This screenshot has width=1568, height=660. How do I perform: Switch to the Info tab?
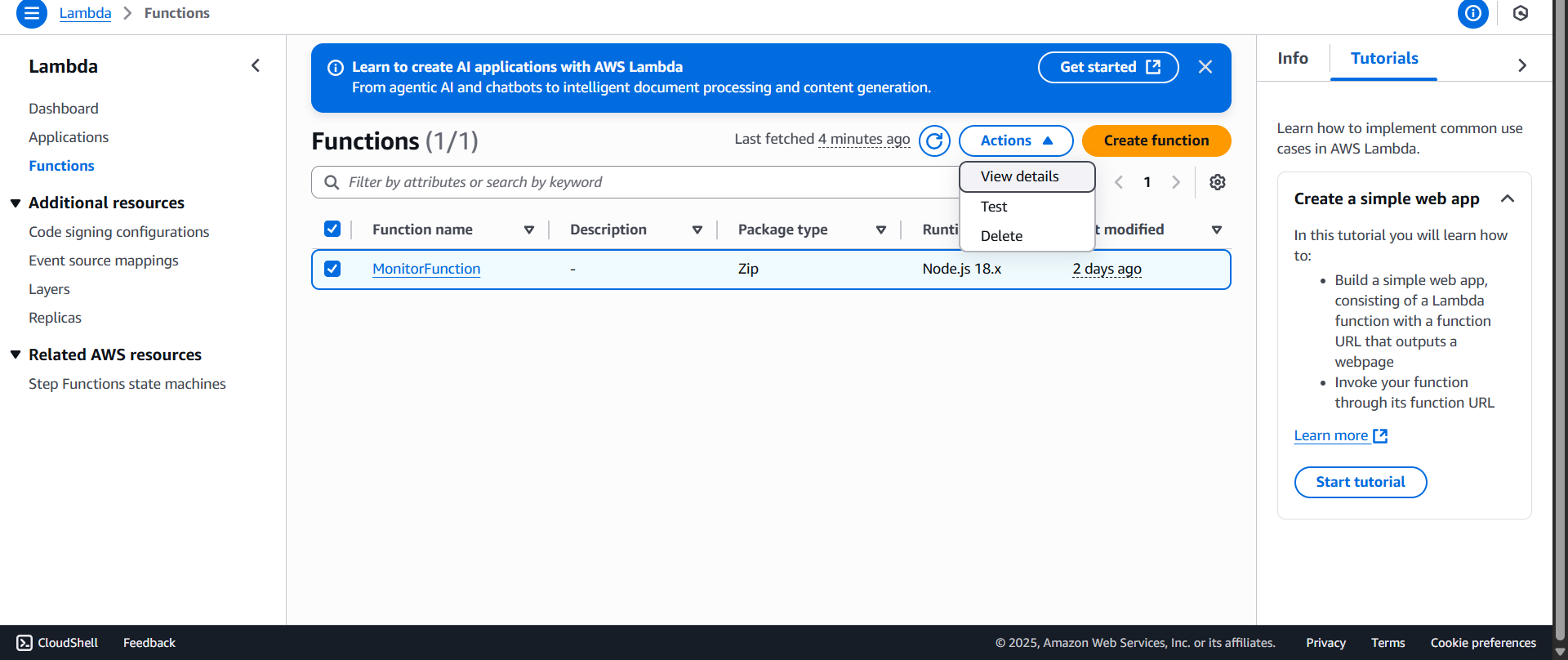tap(1292, 58)
